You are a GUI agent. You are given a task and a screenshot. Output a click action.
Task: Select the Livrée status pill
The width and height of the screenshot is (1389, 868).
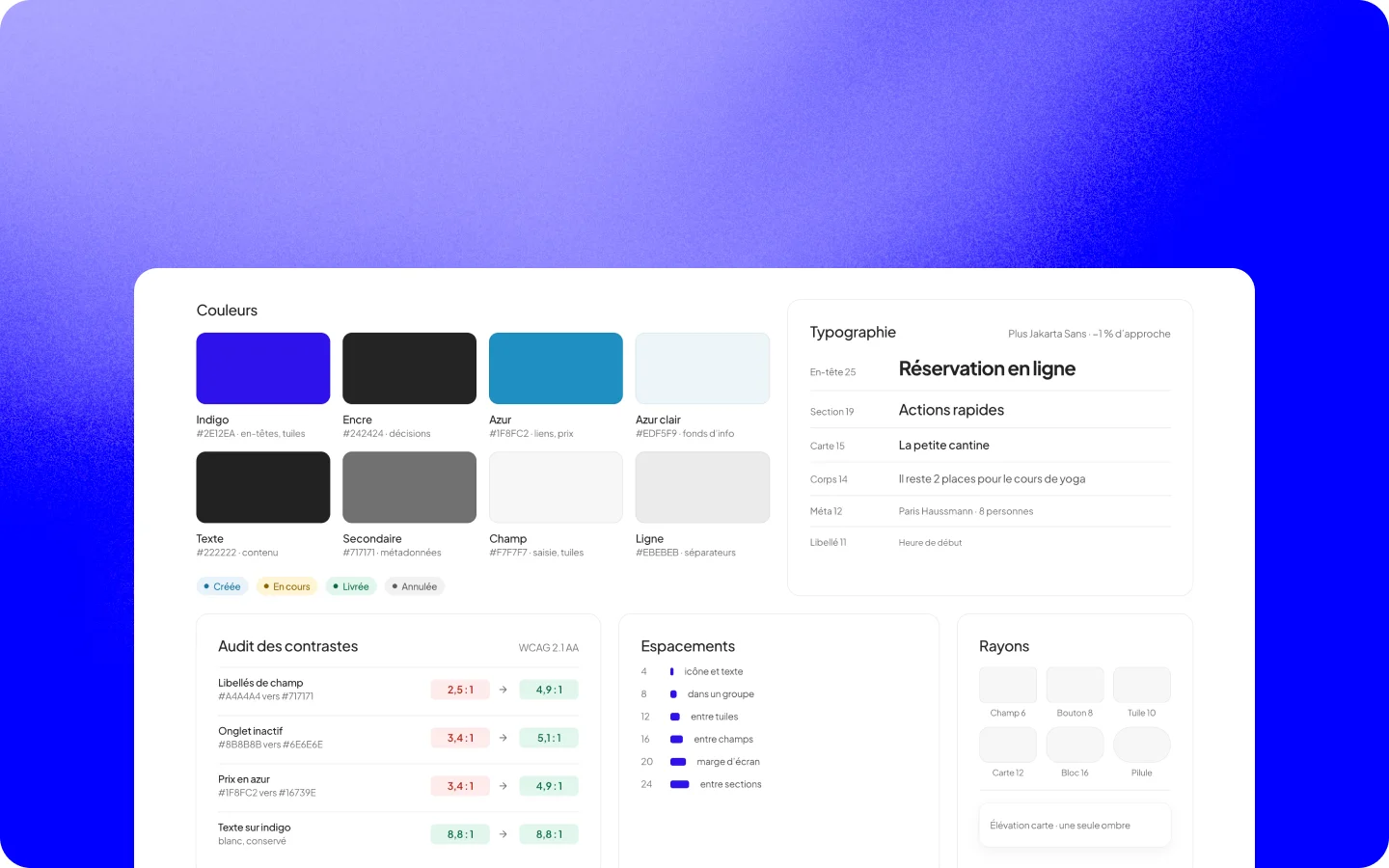point(351,586)
